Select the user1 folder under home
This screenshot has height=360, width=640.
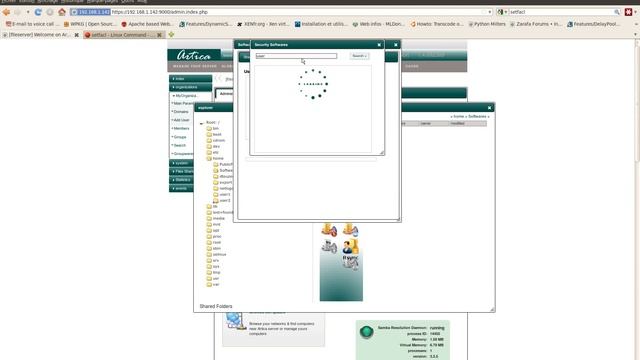[222, 195]
